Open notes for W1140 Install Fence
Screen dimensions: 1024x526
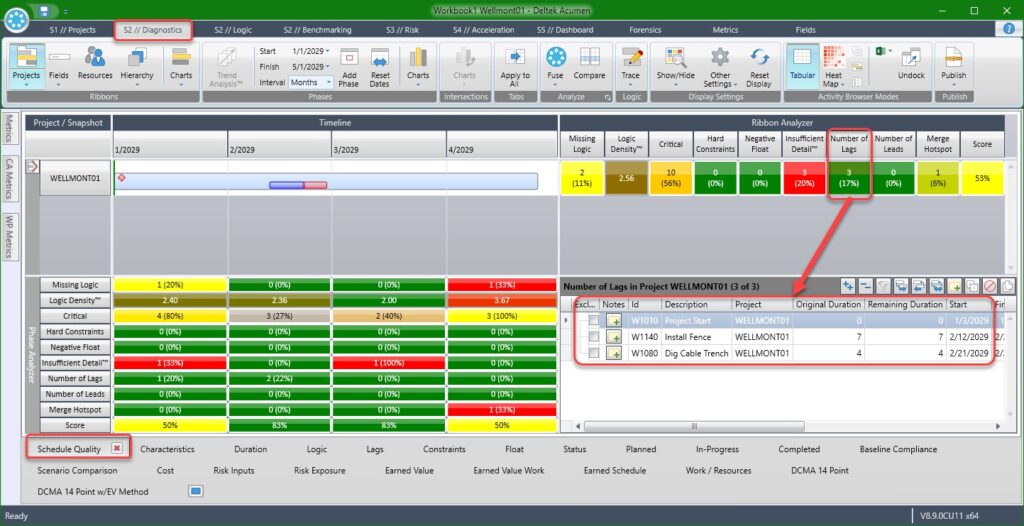coord(614,337)
